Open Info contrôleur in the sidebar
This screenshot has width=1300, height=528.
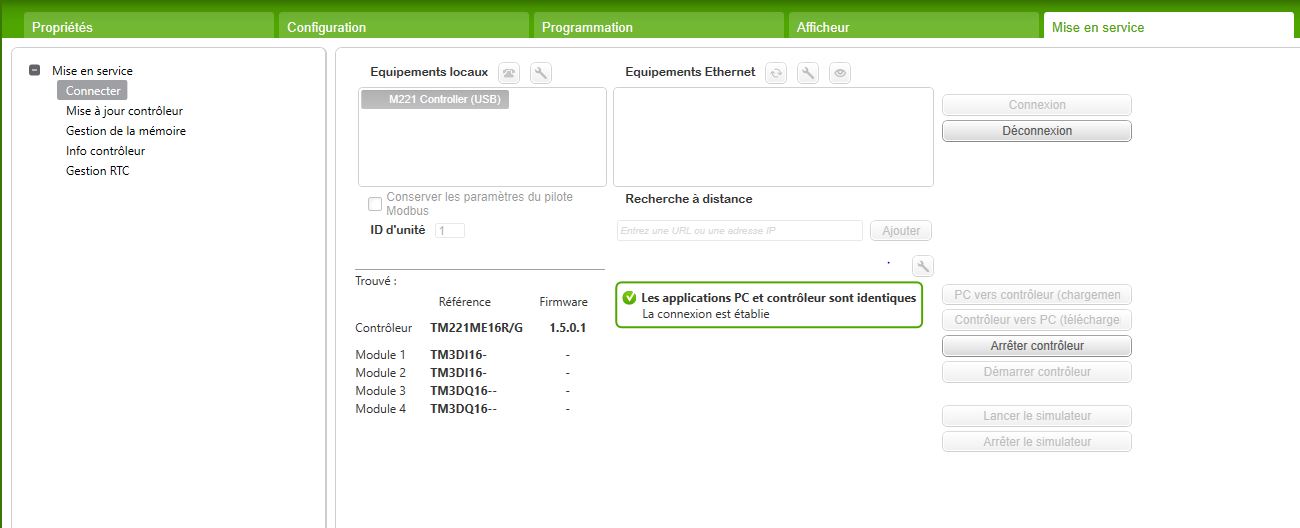(x=106, y=151)
